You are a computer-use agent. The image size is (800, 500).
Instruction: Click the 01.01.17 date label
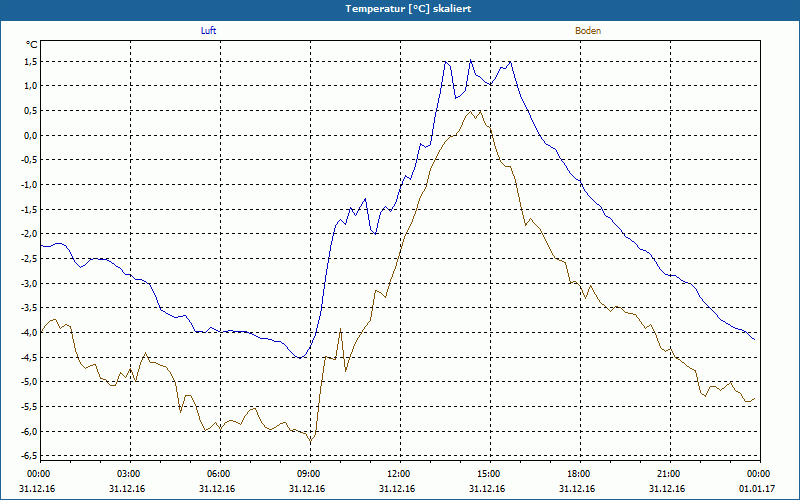click(757, 489)
